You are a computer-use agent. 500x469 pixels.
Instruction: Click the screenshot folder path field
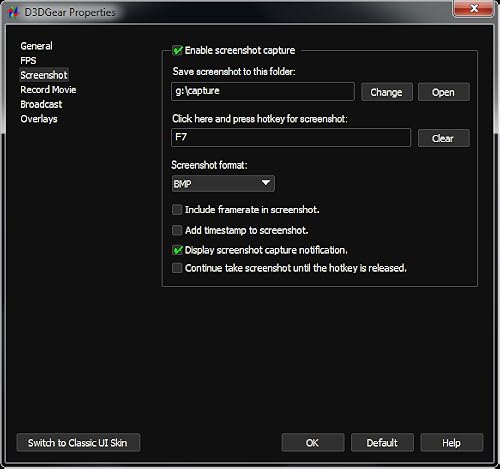pyautogui.click(x=263, y=91)
